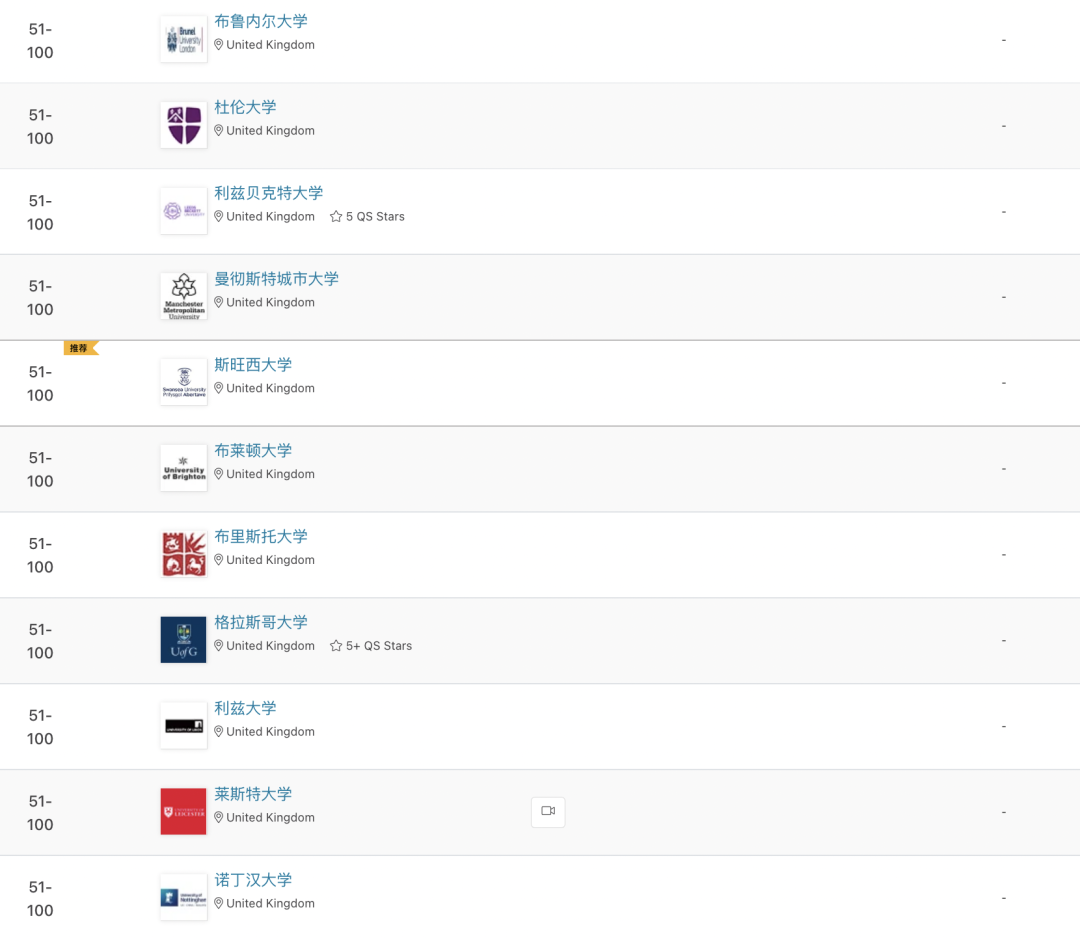1080x938 pixels.
Task: Open the 斯旺西大学 university link
Action: tap(253, 365)
